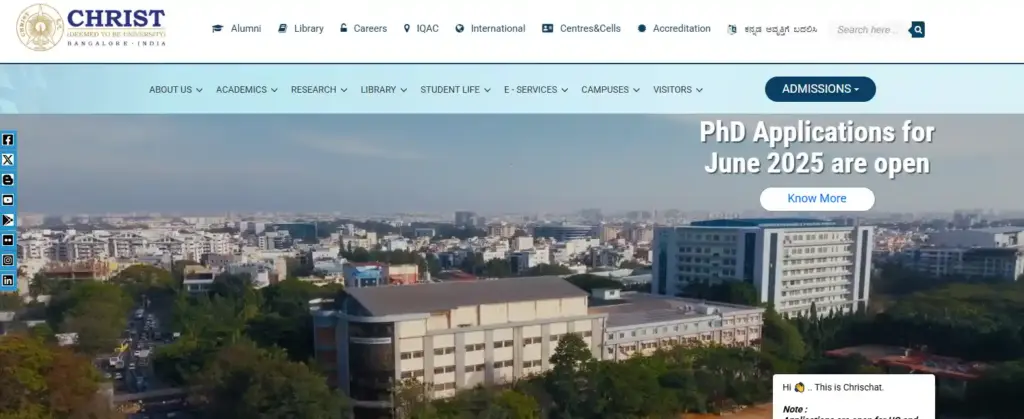Expand the About Us dropdown menu
Image resolution: width=1024 pixels, height=419 pixels.
point(176,90)
